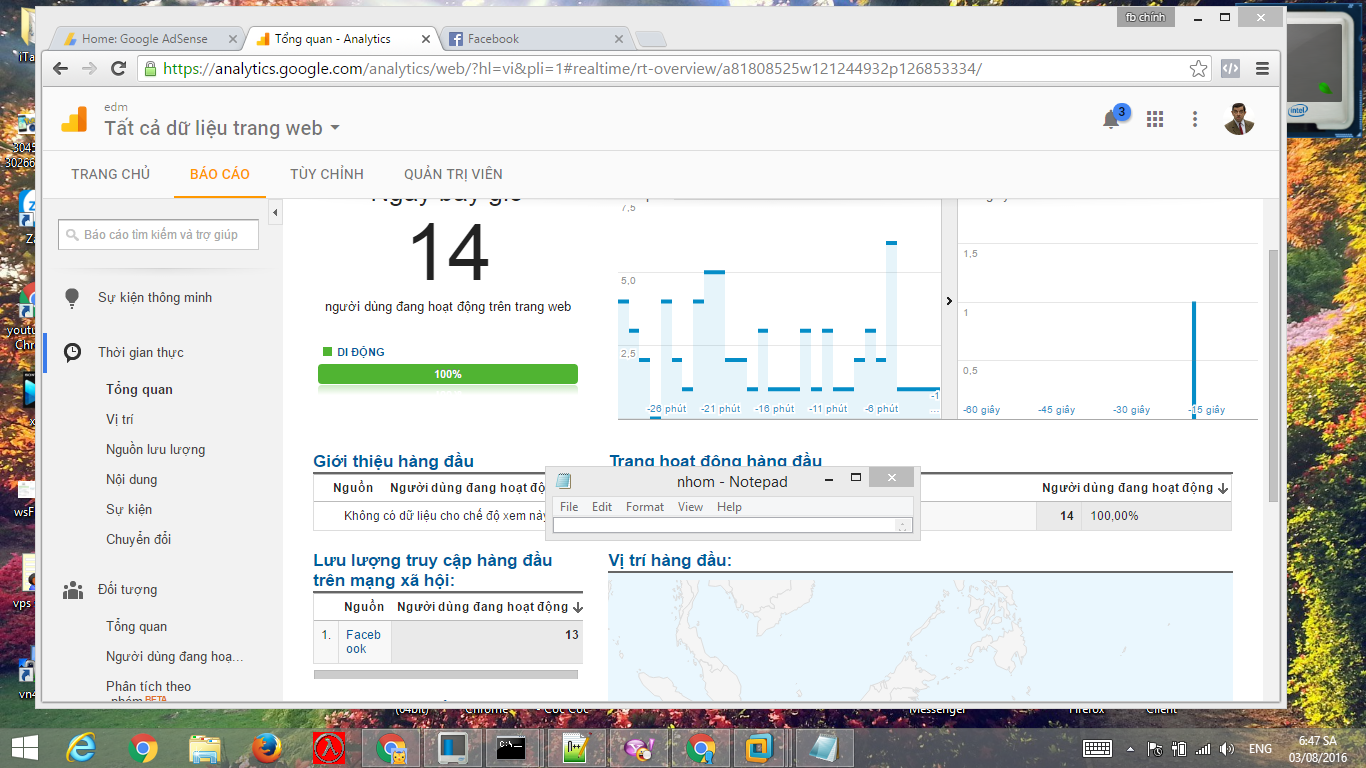This screenshot has height=768, width=1366.
Task: Click the Facebook source link in social table
Action: (x=363, y=642)
